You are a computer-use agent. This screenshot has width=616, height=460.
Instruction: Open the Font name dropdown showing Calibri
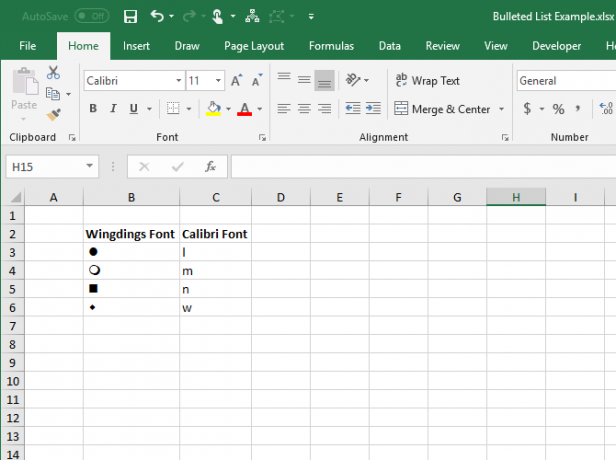point(178,81)
